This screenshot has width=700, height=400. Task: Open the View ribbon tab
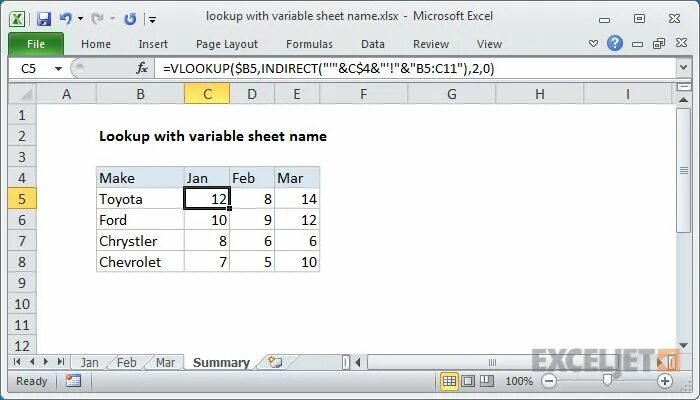[489, 44]
